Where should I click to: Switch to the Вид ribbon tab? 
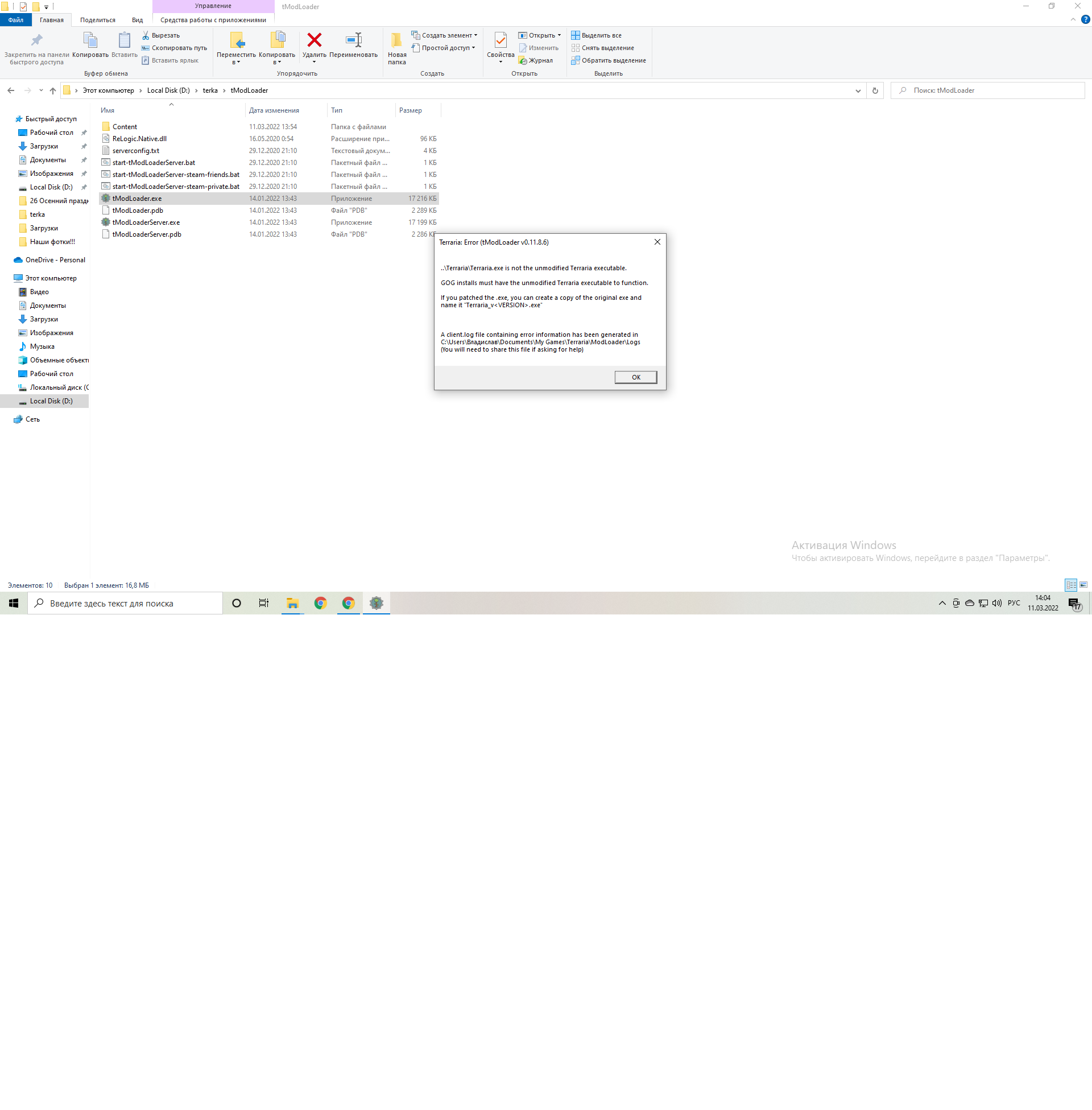pos(137,19)
